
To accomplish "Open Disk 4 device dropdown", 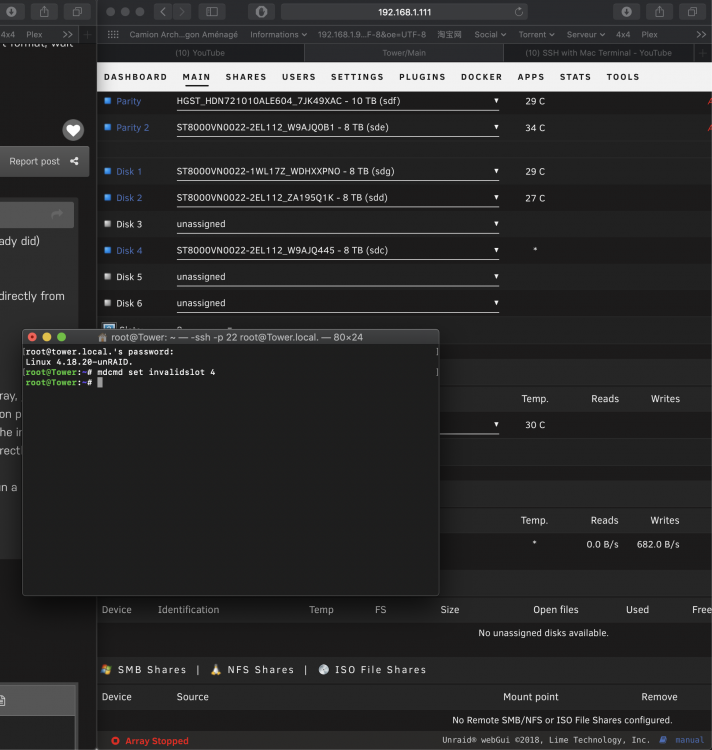I will pyautogui.click(x=338, y=251).
